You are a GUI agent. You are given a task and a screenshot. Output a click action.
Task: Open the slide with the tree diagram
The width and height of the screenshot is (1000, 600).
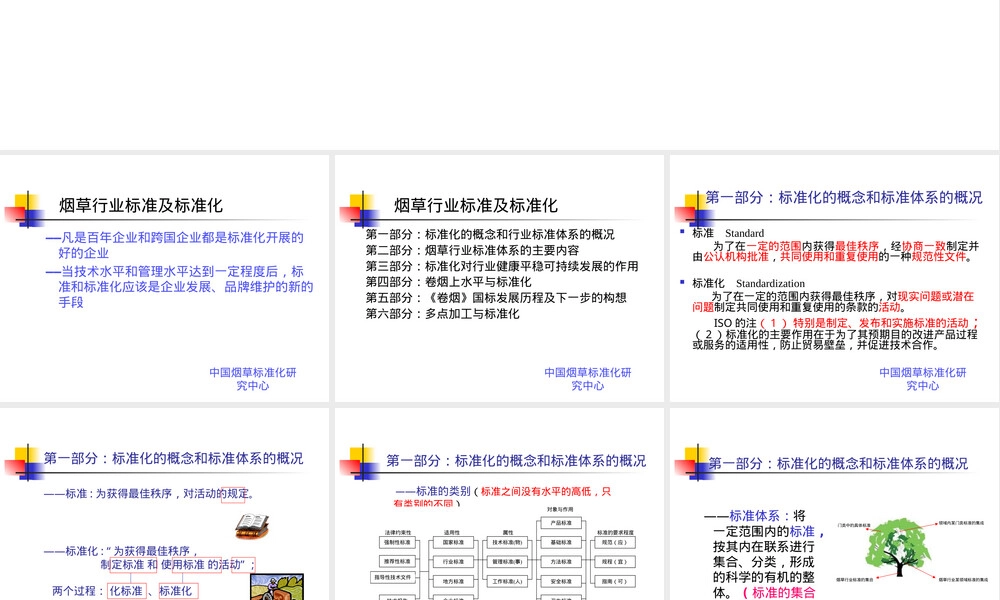[834, 504]
